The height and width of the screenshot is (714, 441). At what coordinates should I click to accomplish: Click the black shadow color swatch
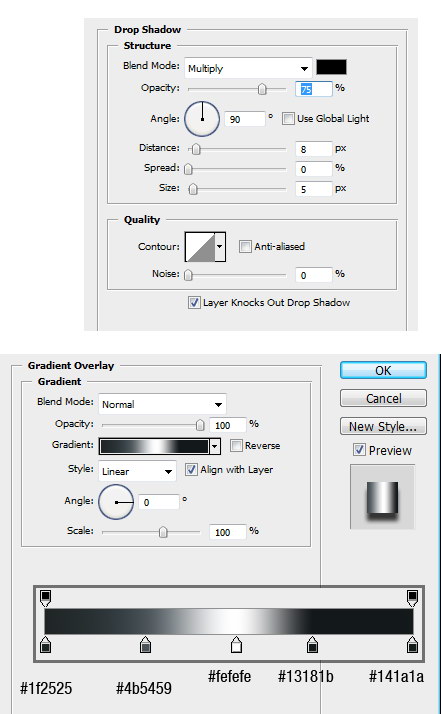pos(331,67)
